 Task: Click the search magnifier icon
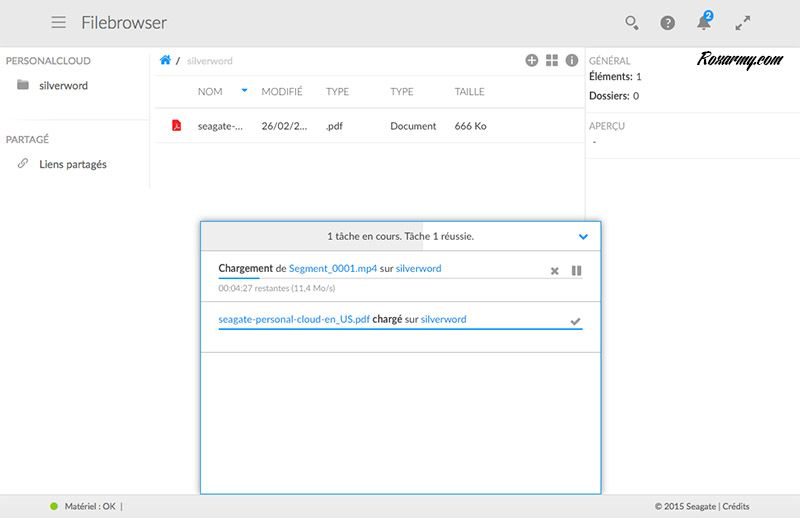631,22
